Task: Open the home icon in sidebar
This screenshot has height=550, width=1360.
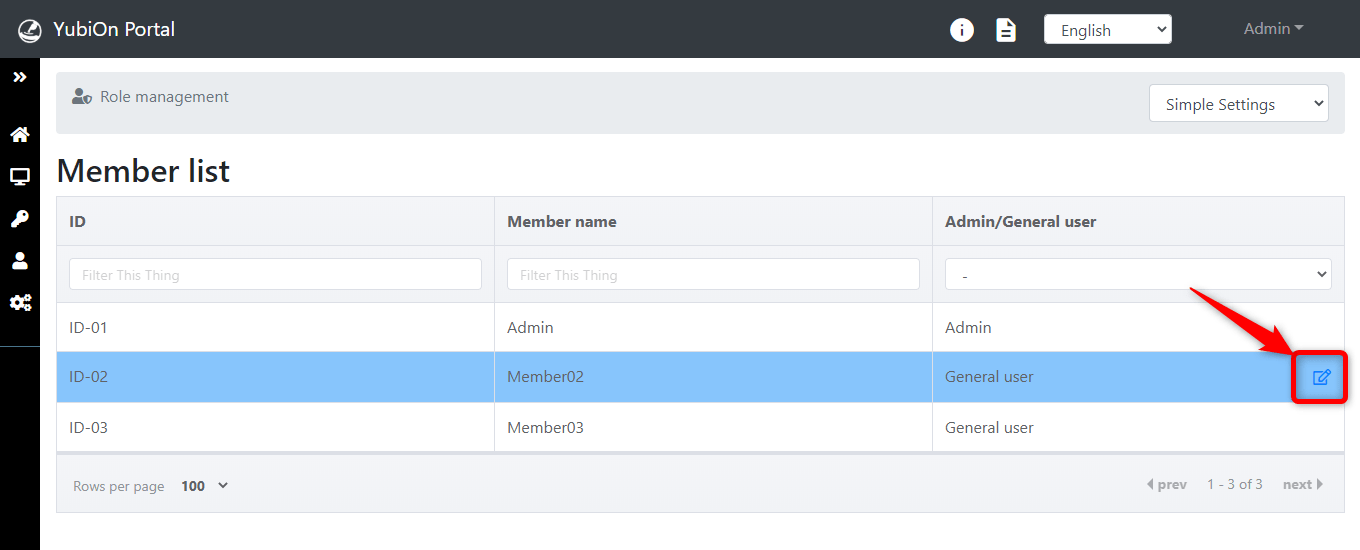Action: (x=20, y=135)
